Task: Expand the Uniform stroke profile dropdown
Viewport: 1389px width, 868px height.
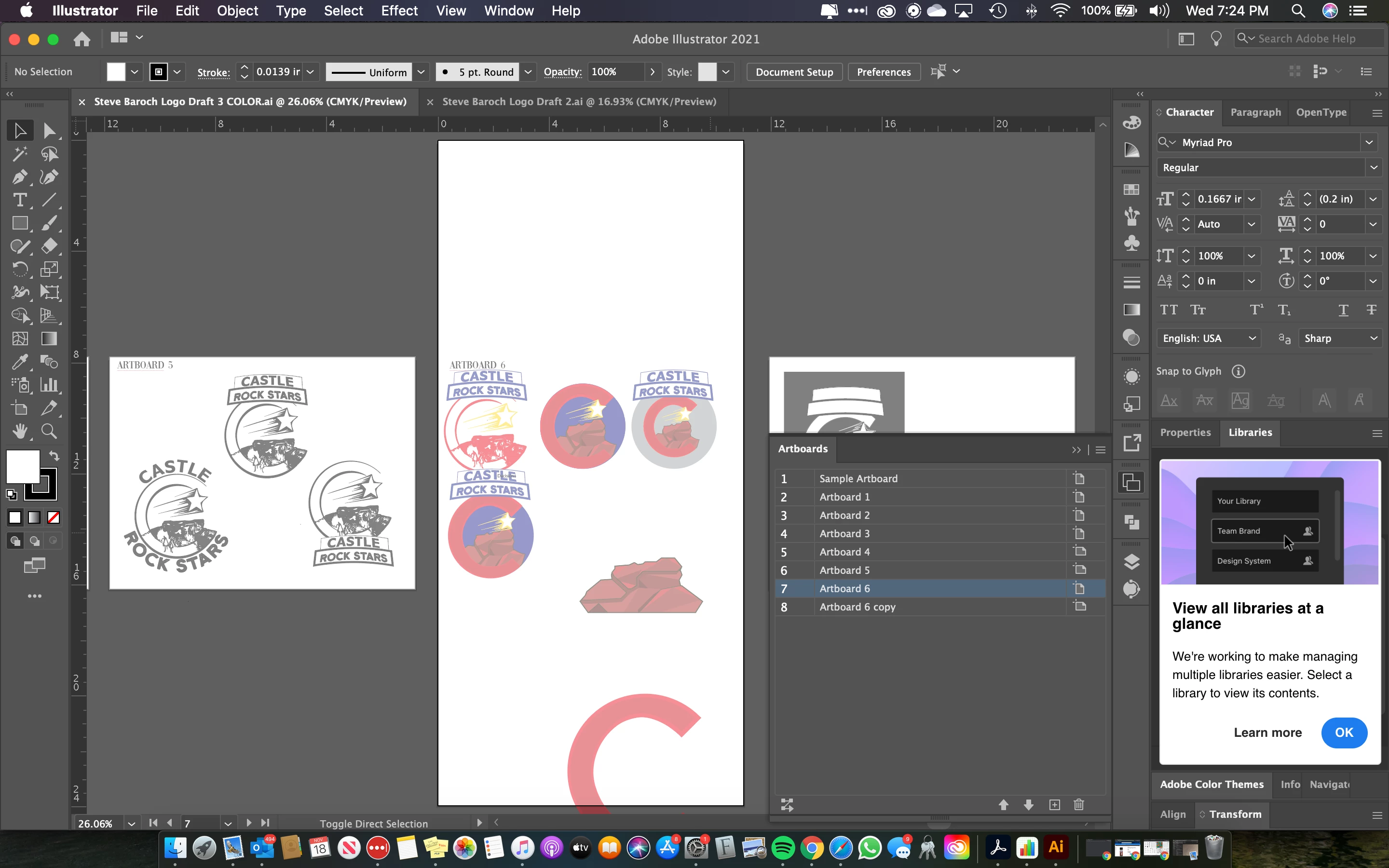Action: 421,72
